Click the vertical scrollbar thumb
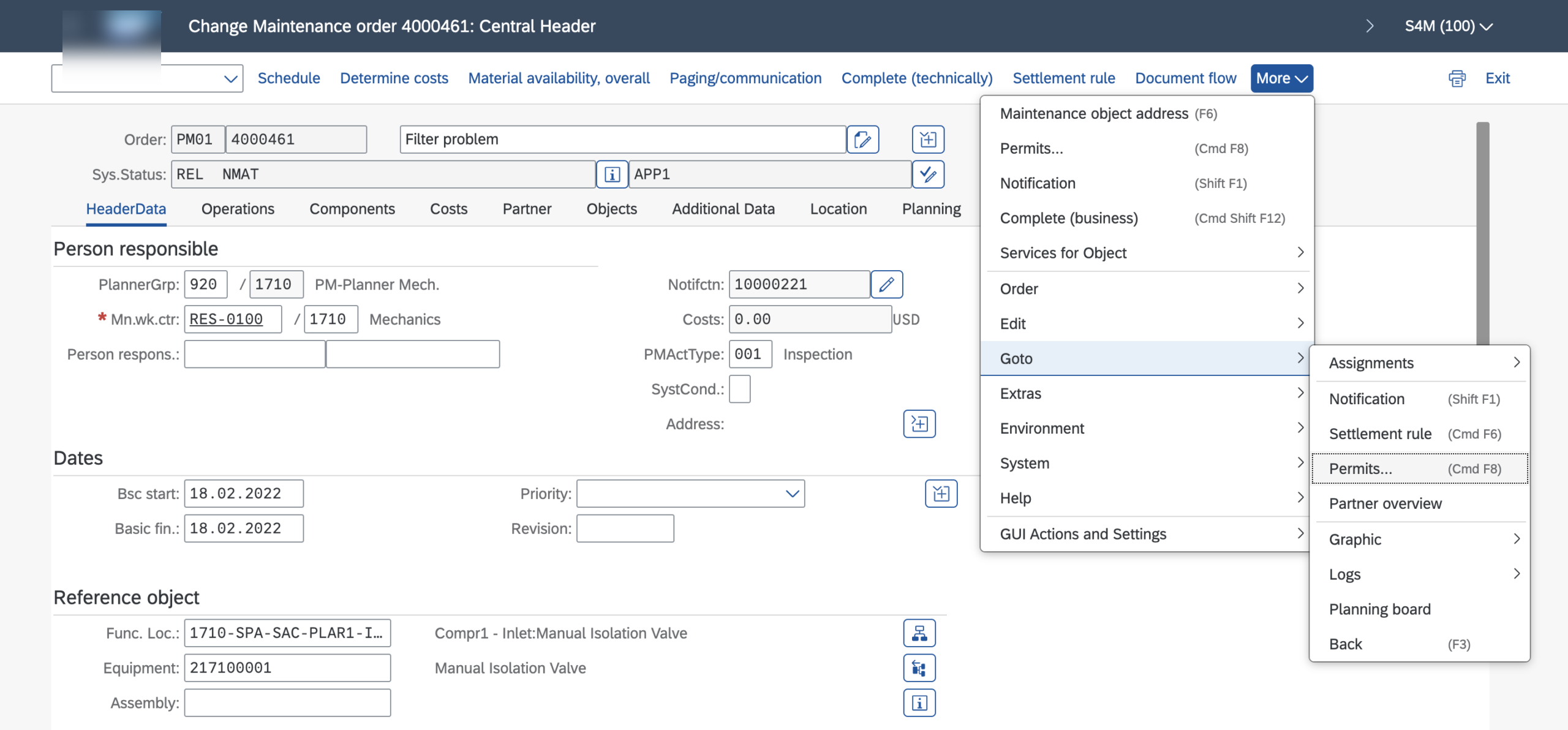This screenshot has width=1568, height=730. [x=1482, y=233]
